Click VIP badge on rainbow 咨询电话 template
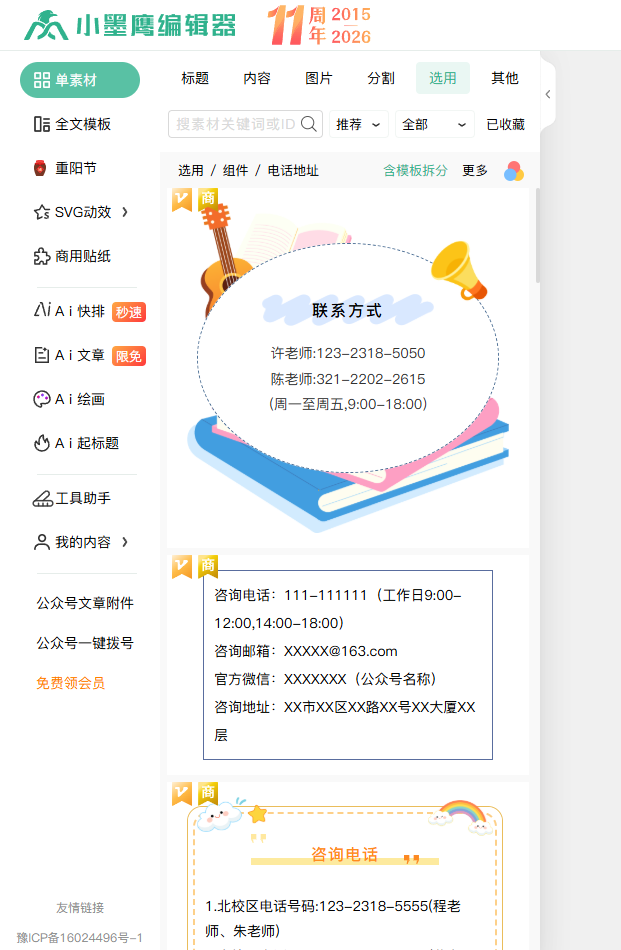The height and width of the screenshot is (950, 621). click(x=182, y=793)
